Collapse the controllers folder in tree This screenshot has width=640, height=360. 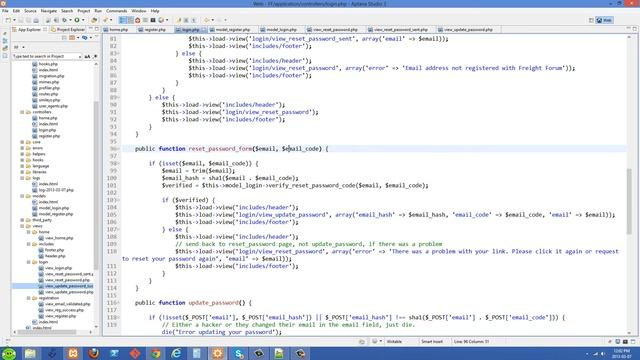coord(22,112)
